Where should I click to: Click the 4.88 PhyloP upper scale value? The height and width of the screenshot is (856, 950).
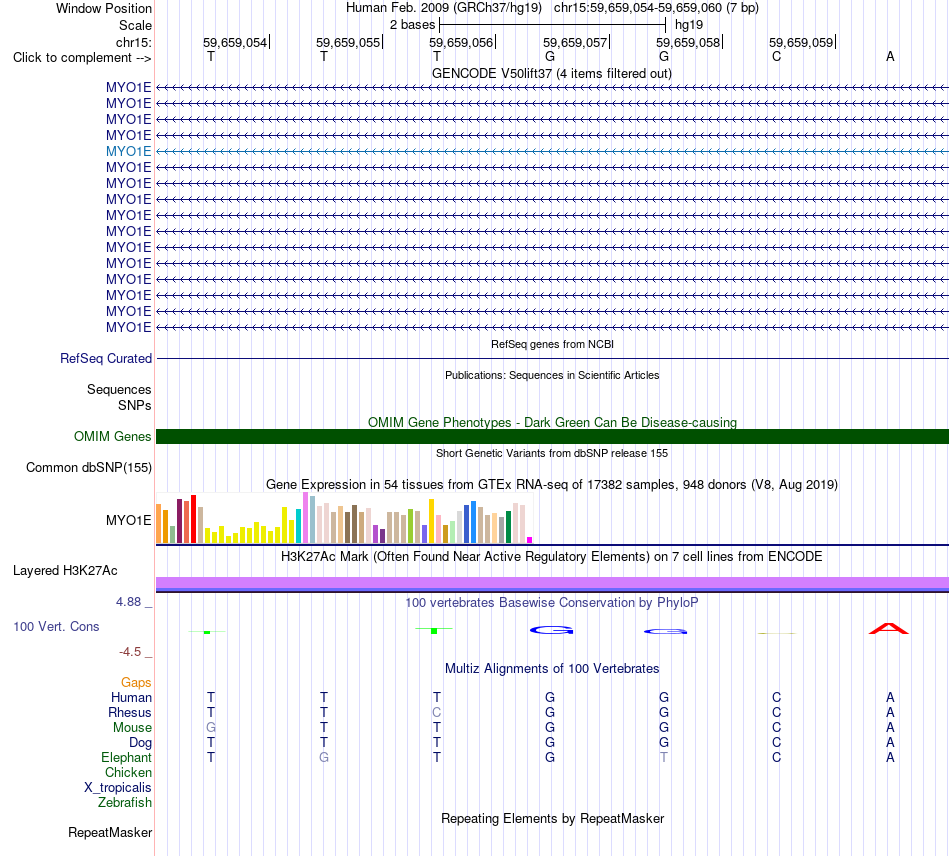[x=128, y=602]
